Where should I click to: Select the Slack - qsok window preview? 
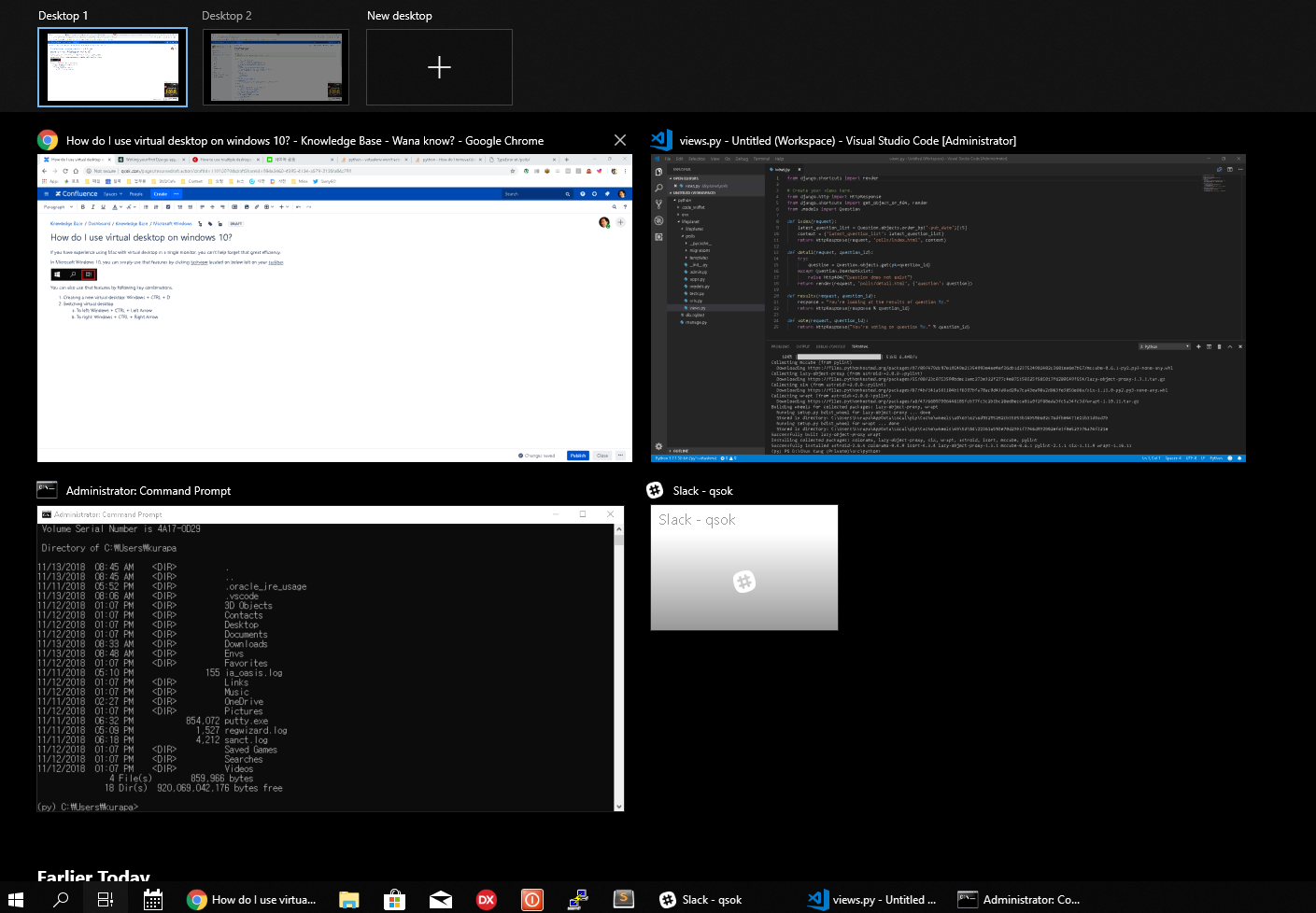[743, 568]
